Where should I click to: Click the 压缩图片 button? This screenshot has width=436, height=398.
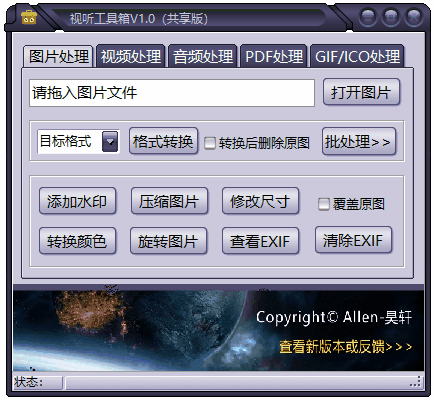169,201
